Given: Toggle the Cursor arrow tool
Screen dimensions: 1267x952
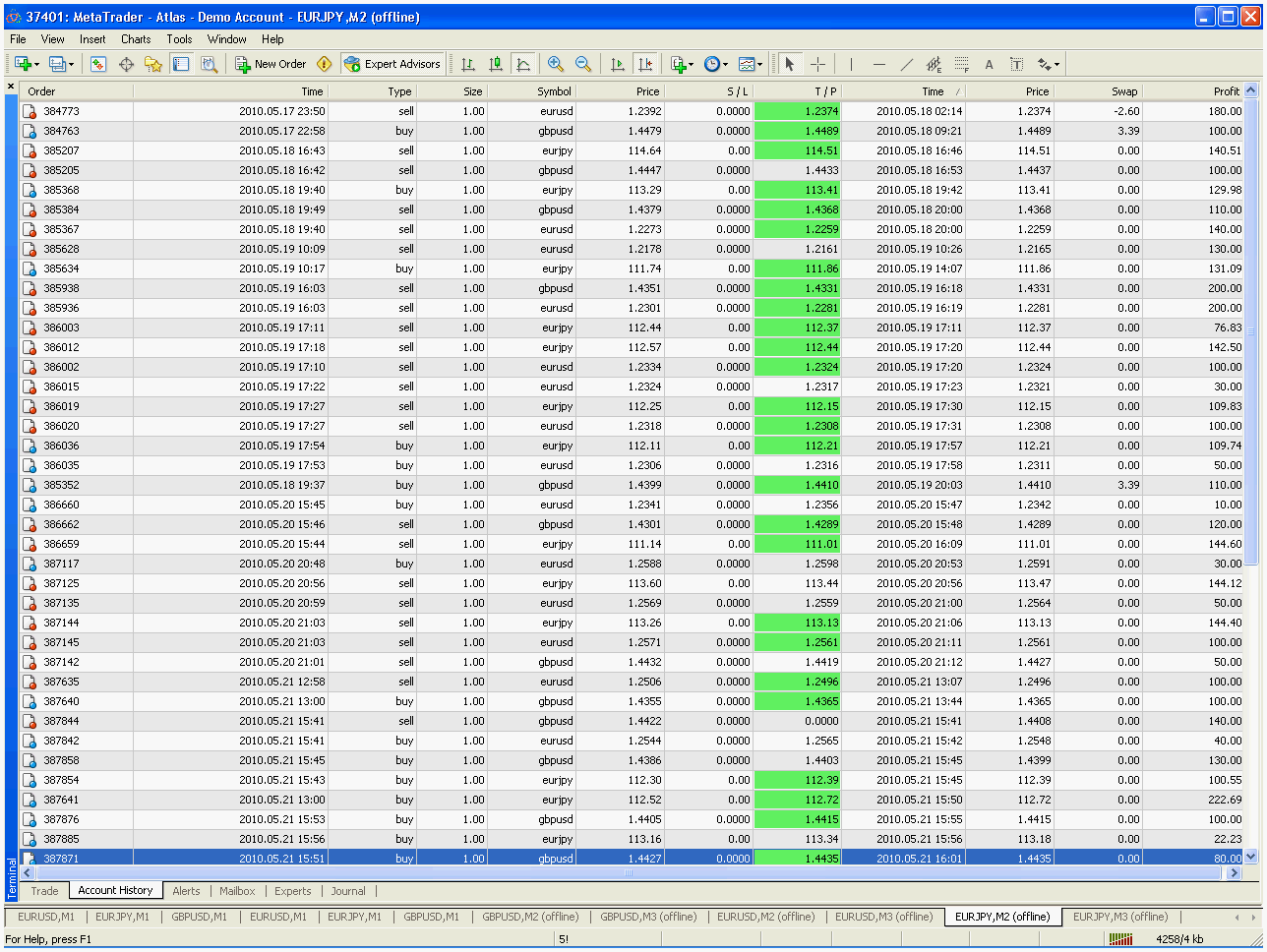Looking at the screenshot, I should coord(789,64).
